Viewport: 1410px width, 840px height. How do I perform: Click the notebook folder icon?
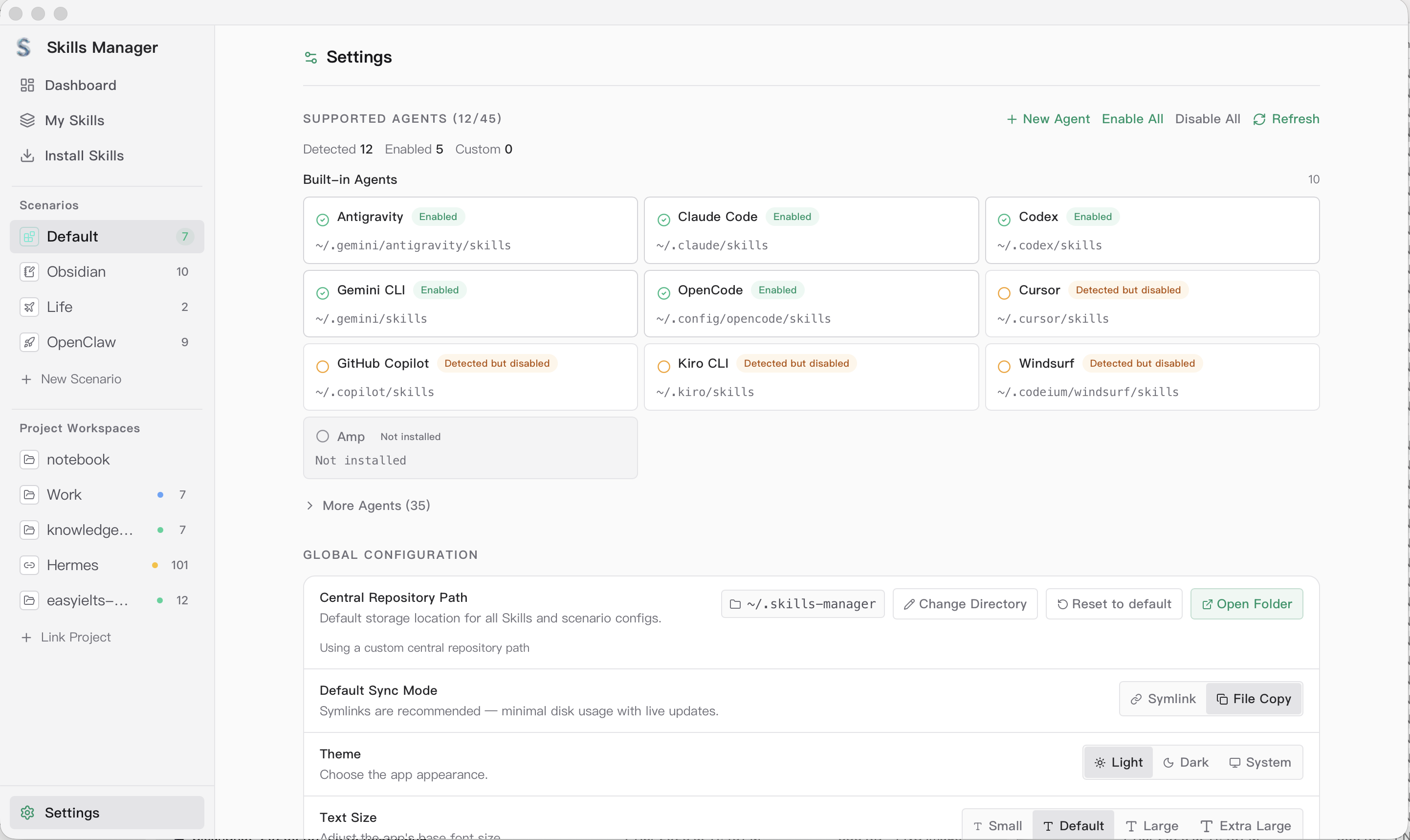[x=29, y=459]
